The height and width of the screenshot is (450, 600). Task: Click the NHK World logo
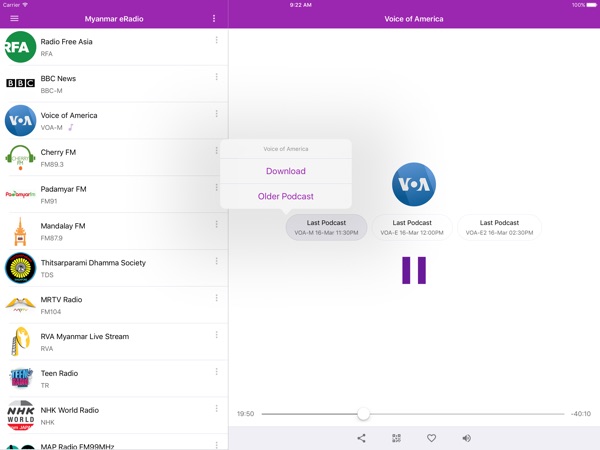point(20,415)
